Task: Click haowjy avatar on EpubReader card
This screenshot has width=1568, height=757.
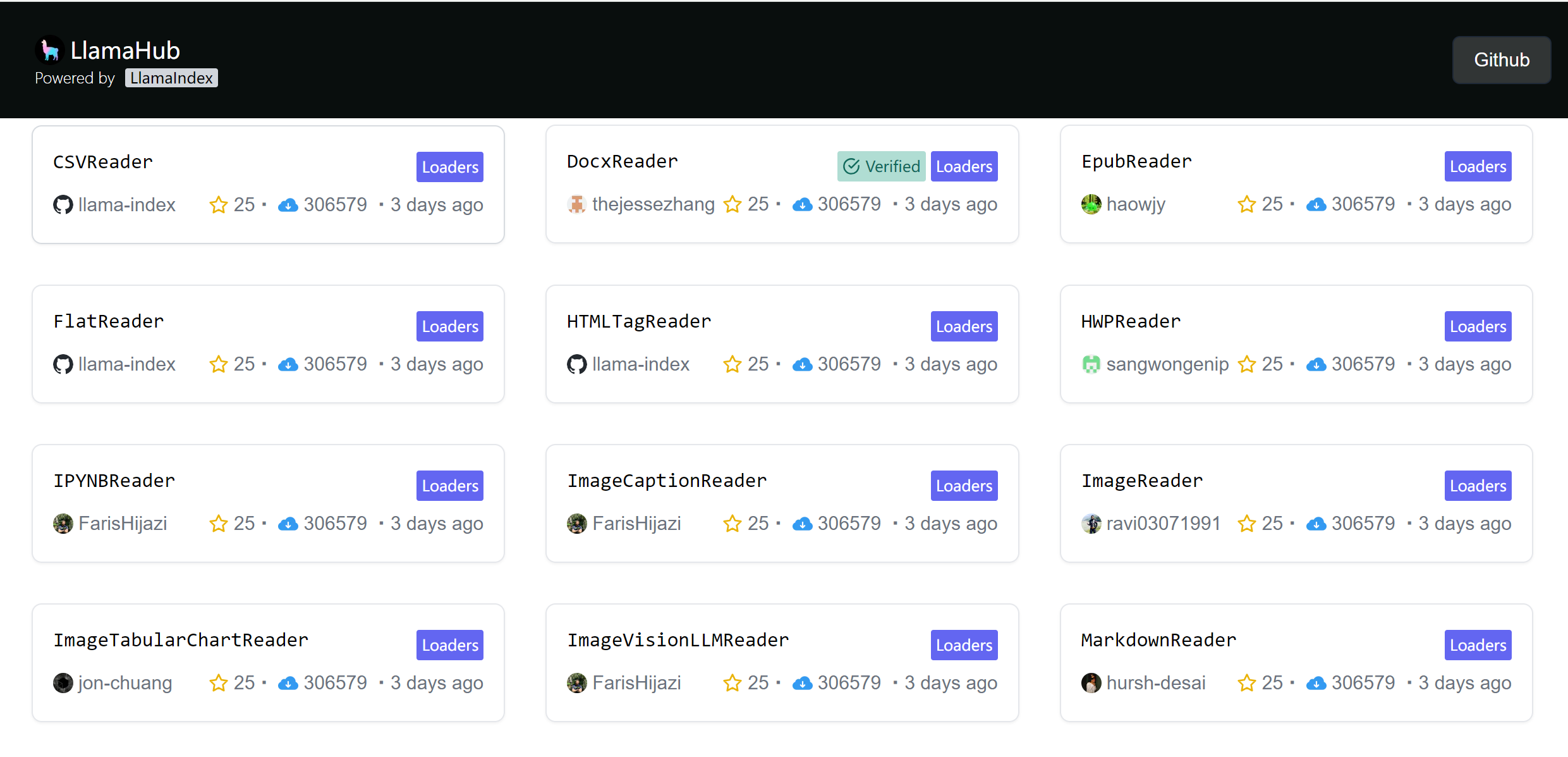Action: (1091, 204)
